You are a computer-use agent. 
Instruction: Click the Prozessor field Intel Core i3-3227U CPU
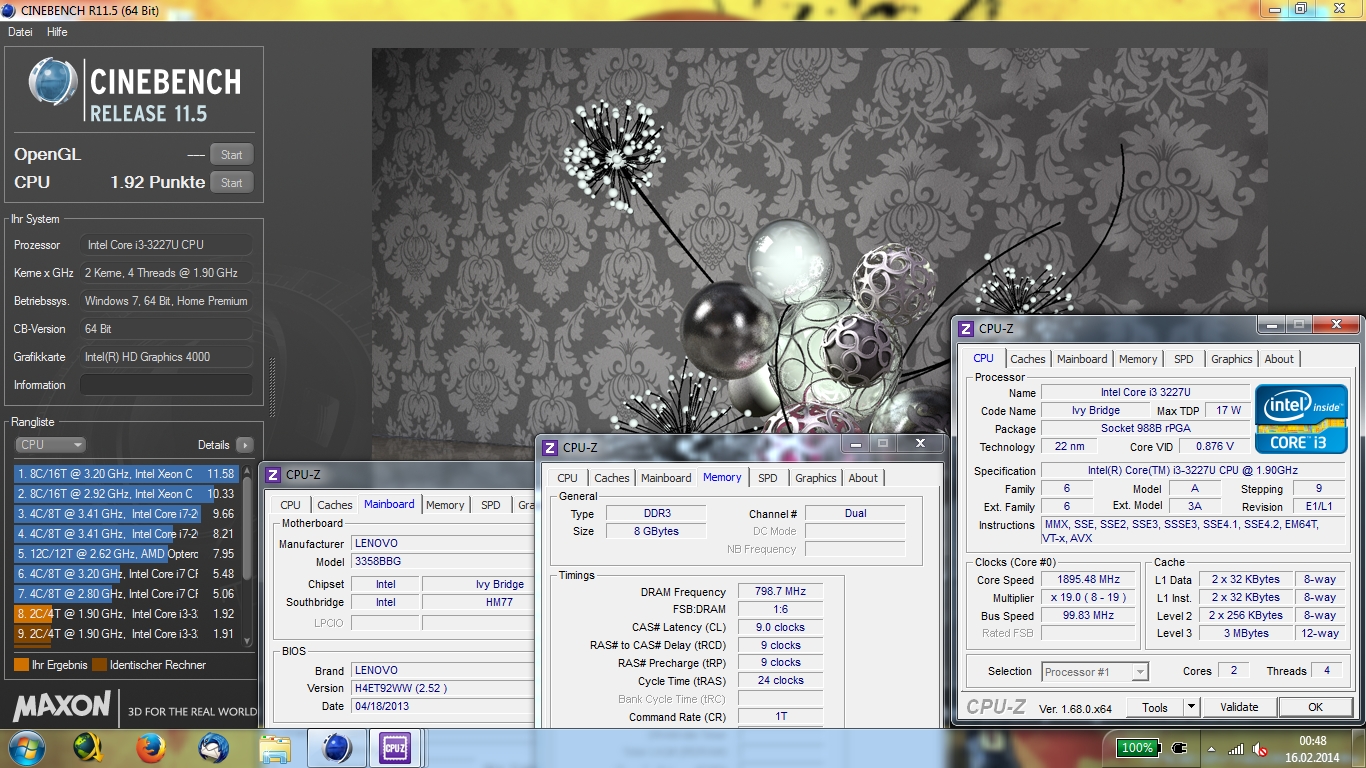pyautogui.click(x=166, y=245)
